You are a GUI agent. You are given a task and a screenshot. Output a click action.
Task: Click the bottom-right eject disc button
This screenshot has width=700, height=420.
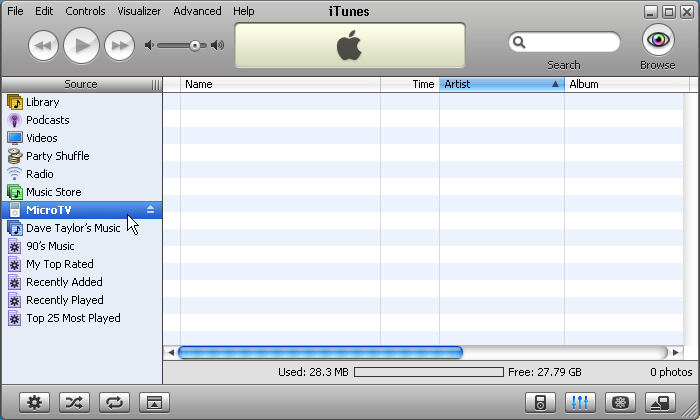(660, 403)
